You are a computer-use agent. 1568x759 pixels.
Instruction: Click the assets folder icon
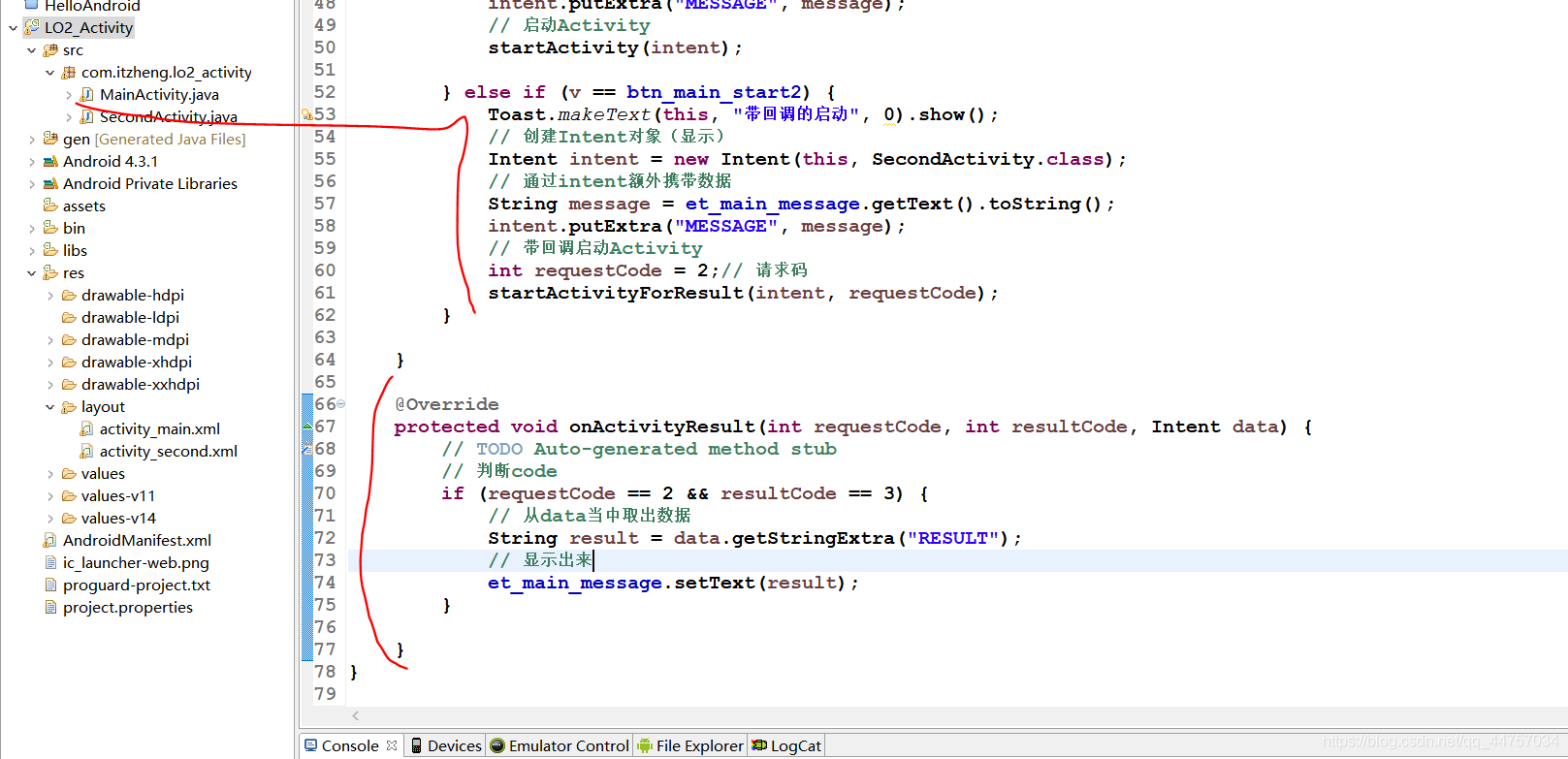[x=50, y=206]
